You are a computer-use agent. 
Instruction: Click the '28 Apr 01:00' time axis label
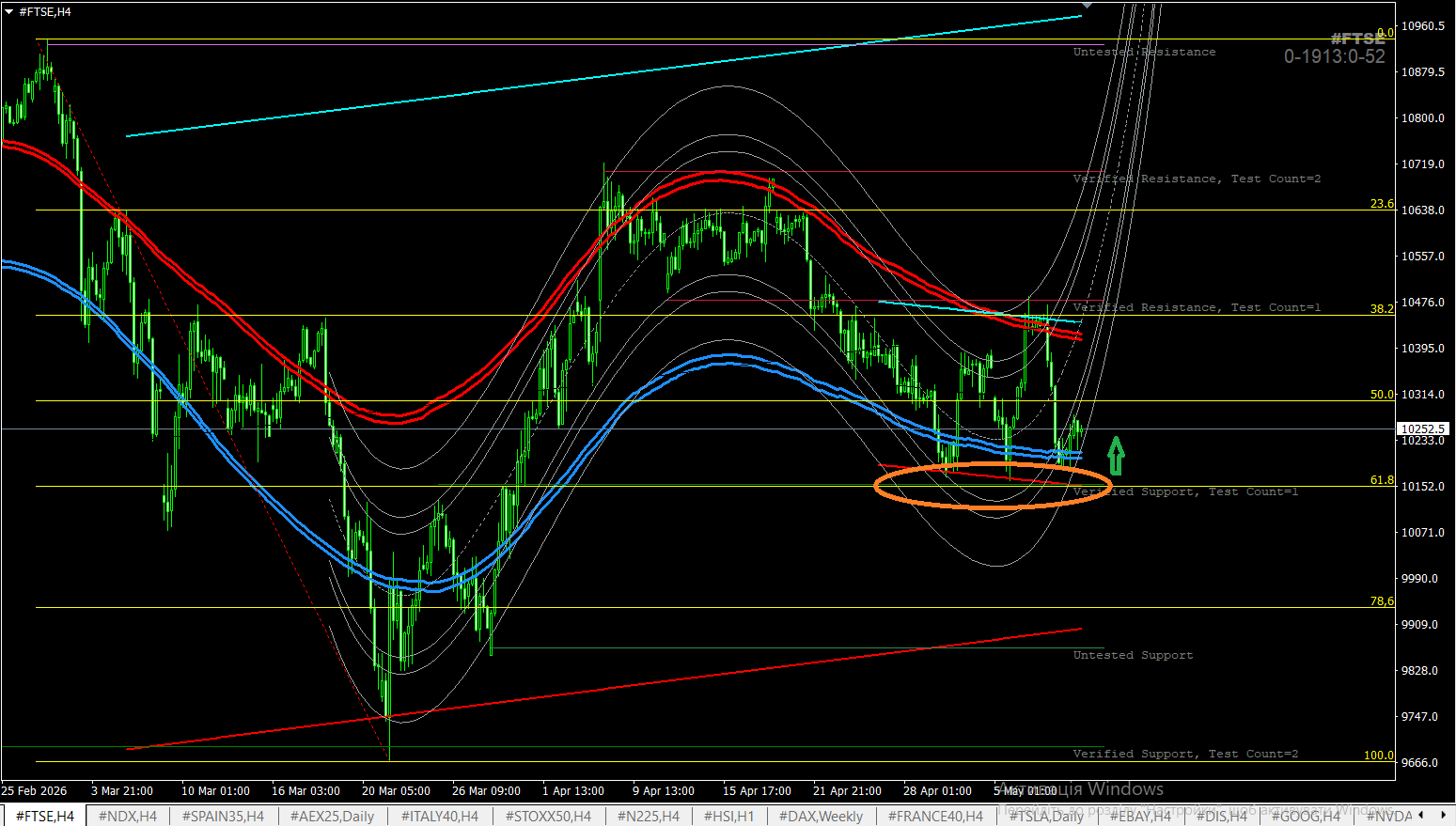click(x=937, y=791)
